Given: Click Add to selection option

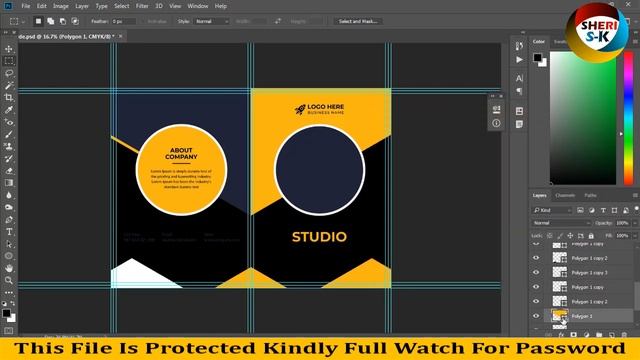Looking at the screenshot, I should (x=51, y=21).
